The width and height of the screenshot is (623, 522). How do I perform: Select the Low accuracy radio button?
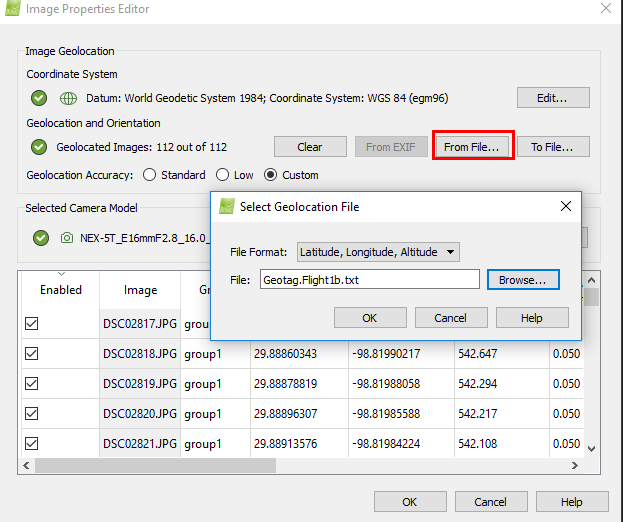[222, 175]
